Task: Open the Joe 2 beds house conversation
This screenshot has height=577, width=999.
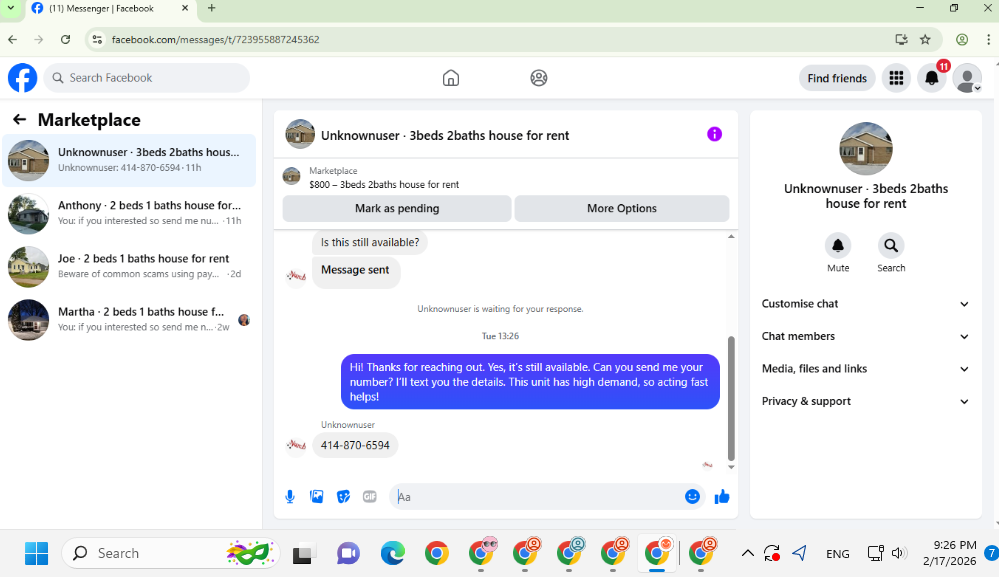Action: (x=129, y=266)
